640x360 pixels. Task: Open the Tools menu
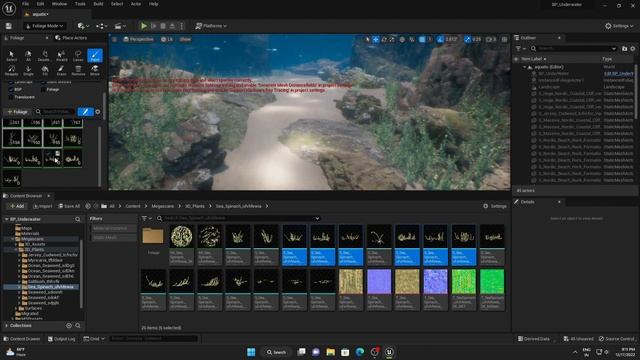80,4
